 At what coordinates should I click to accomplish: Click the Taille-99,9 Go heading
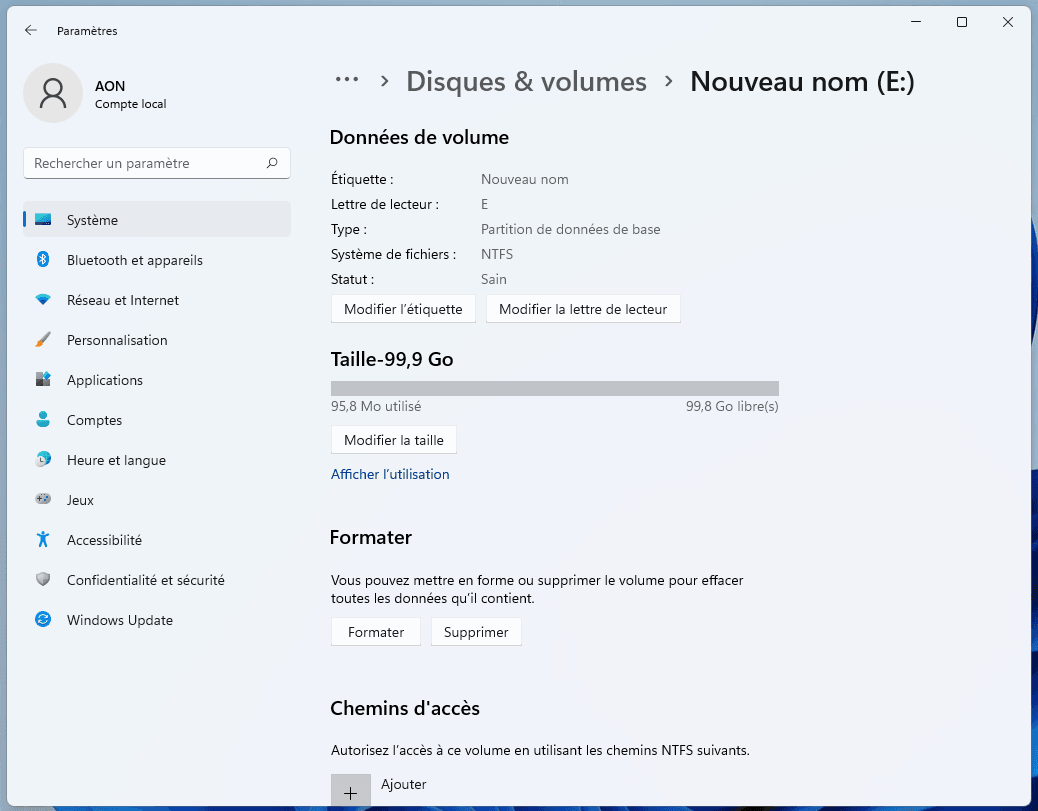pyautogui.click(x=392, y=359)
